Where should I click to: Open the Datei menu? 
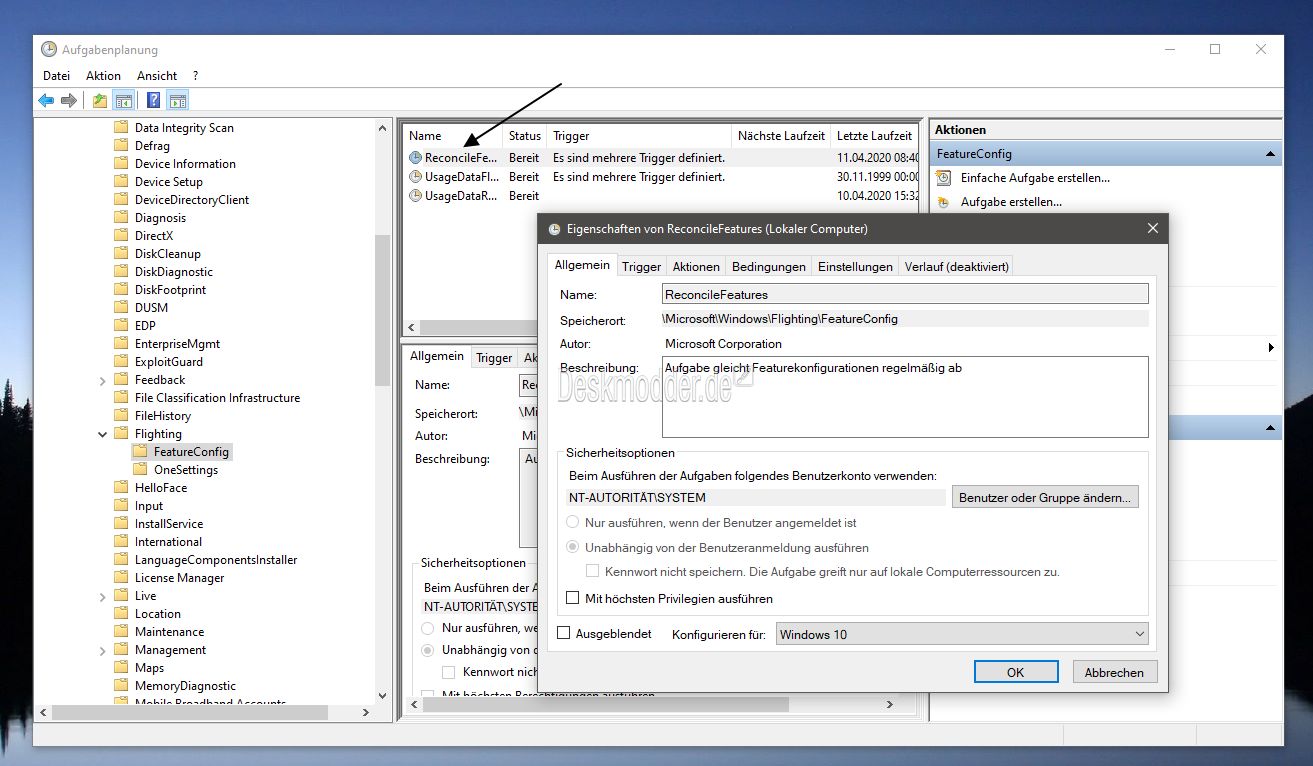[x=57, y=76]
